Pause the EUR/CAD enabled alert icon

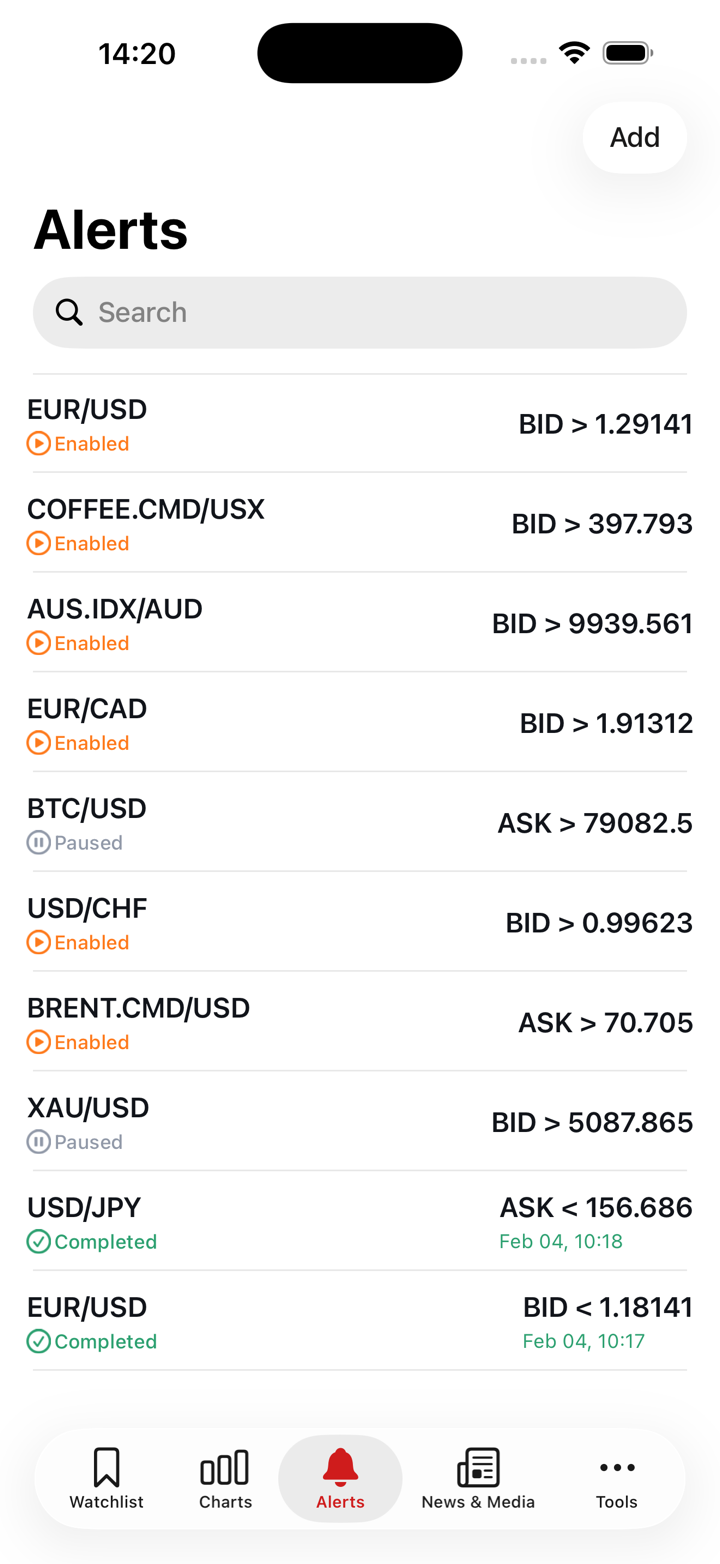(x=38, y=743)
